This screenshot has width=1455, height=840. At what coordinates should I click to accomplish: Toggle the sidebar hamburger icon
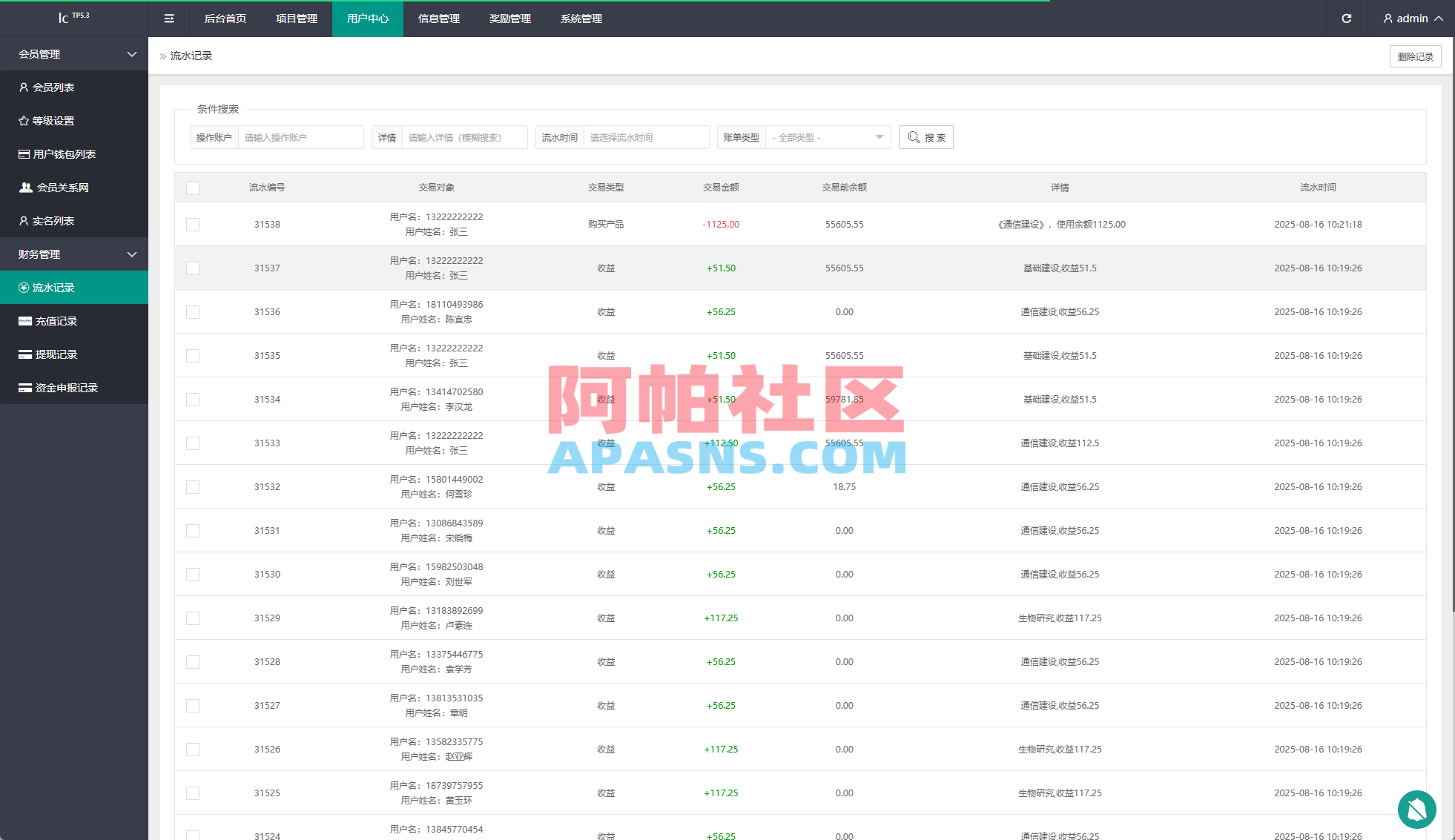point(169,19)
